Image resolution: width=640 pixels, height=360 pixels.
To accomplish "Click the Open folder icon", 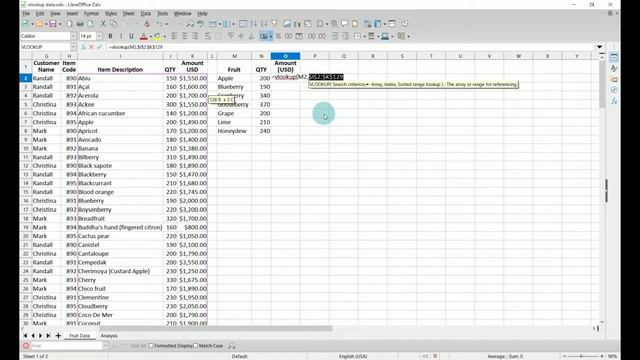I will click(x=39, y=24).
